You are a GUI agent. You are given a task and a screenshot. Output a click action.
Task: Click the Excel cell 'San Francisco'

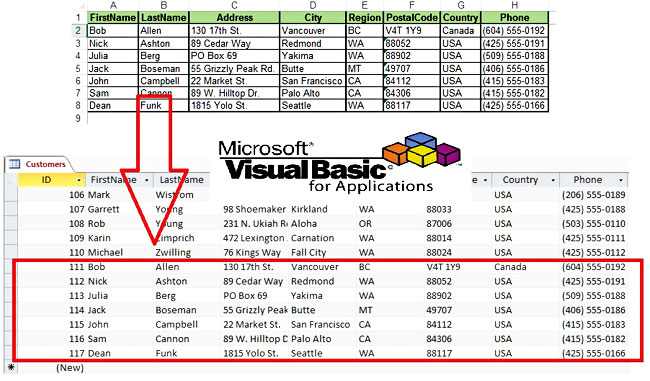(313, 81)
